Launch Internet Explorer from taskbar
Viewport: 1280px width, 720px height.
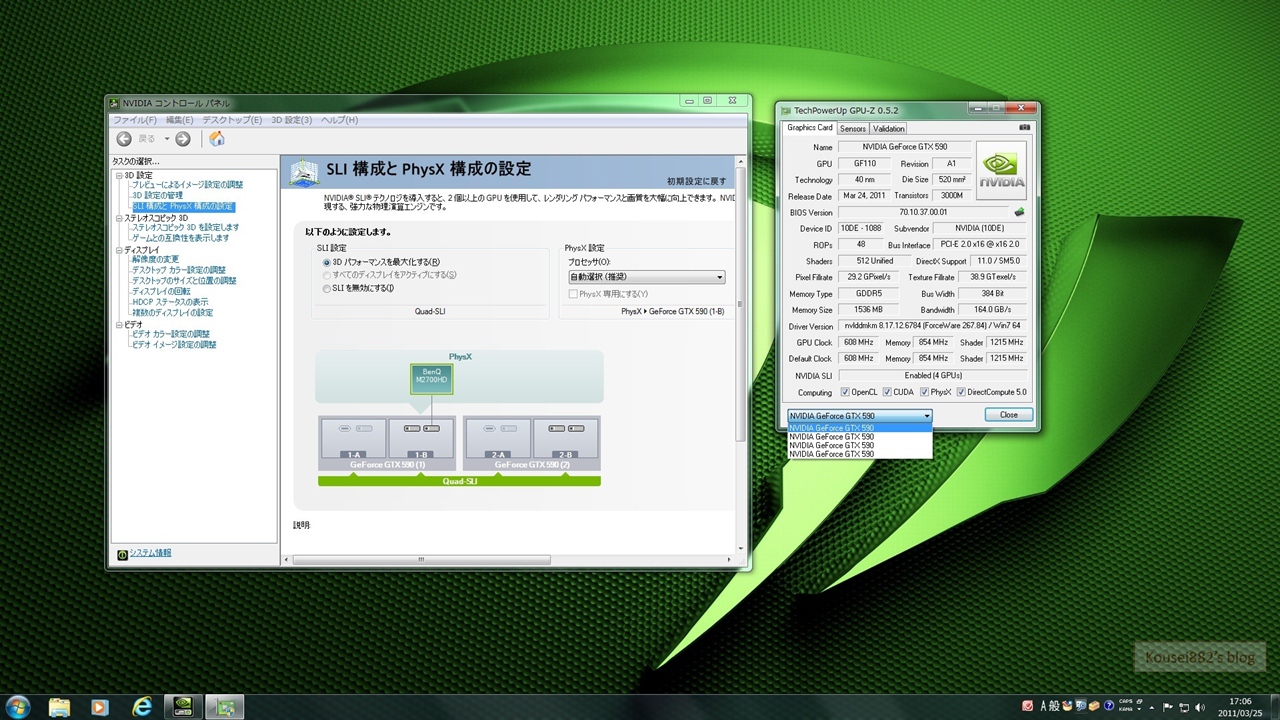pyautogui.click(x=144, y=706)
